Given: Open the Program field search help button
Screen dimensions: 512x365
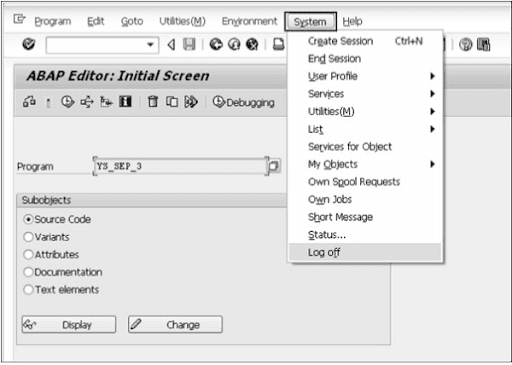Looking at the screenshot, I should coord(274,166).
